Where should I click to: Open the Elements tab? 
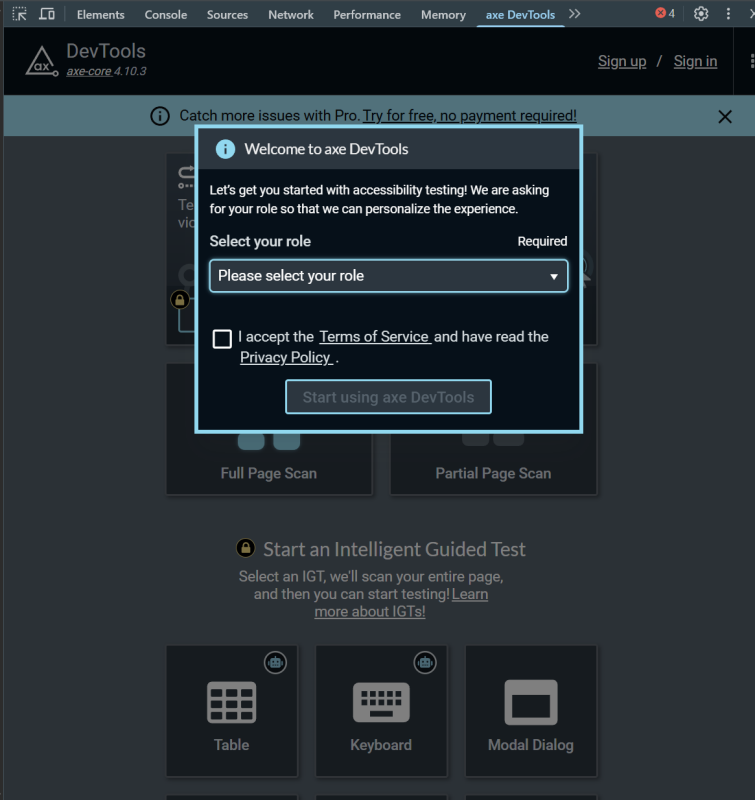(100, 15)
